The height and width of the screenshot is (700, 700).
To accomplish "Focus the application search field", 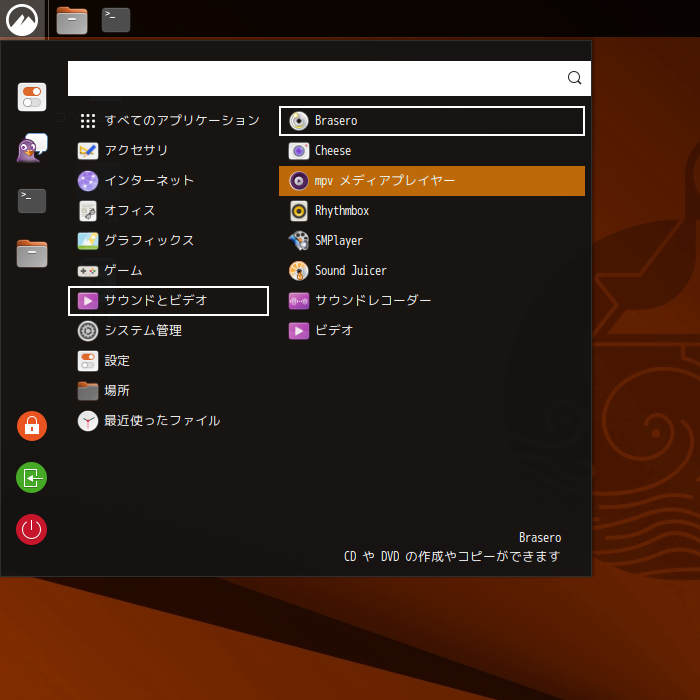I will click(x=329, y=78).
